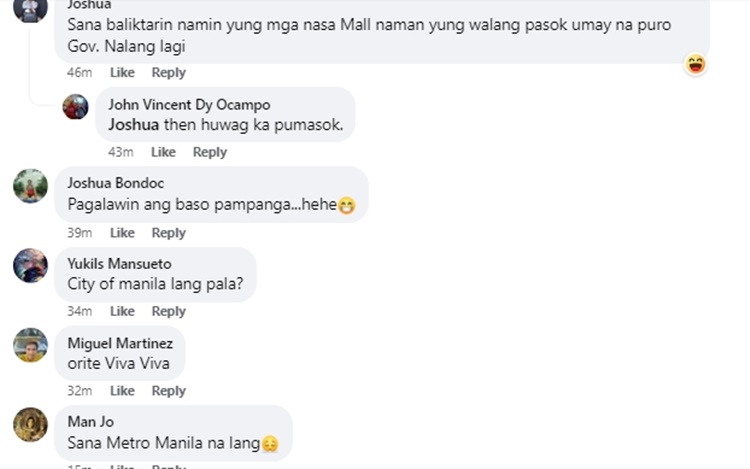Like Joshua Bondoc's Pampanga comment
The width and height of the screenshot is (750, 469).
[x=122, y=233]
